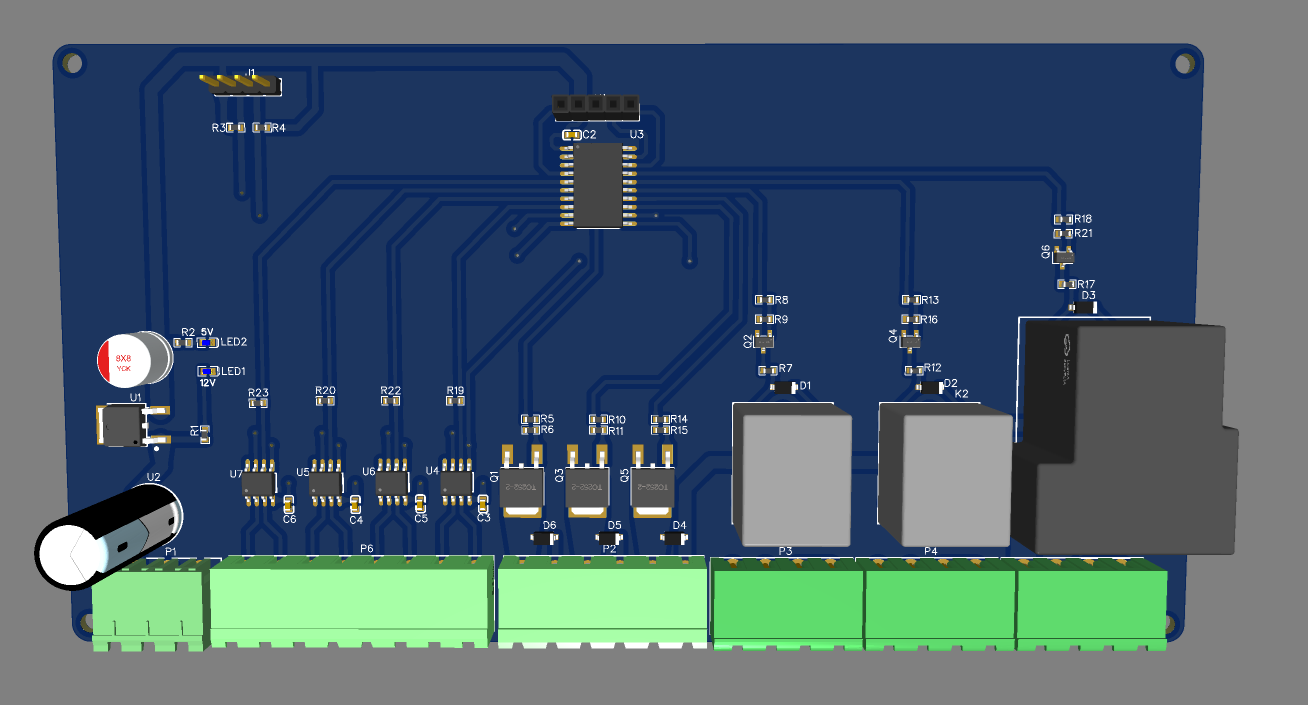This screenshot has height=705, width=1308.
Task: Select the LED1 component
Action: 207,371
